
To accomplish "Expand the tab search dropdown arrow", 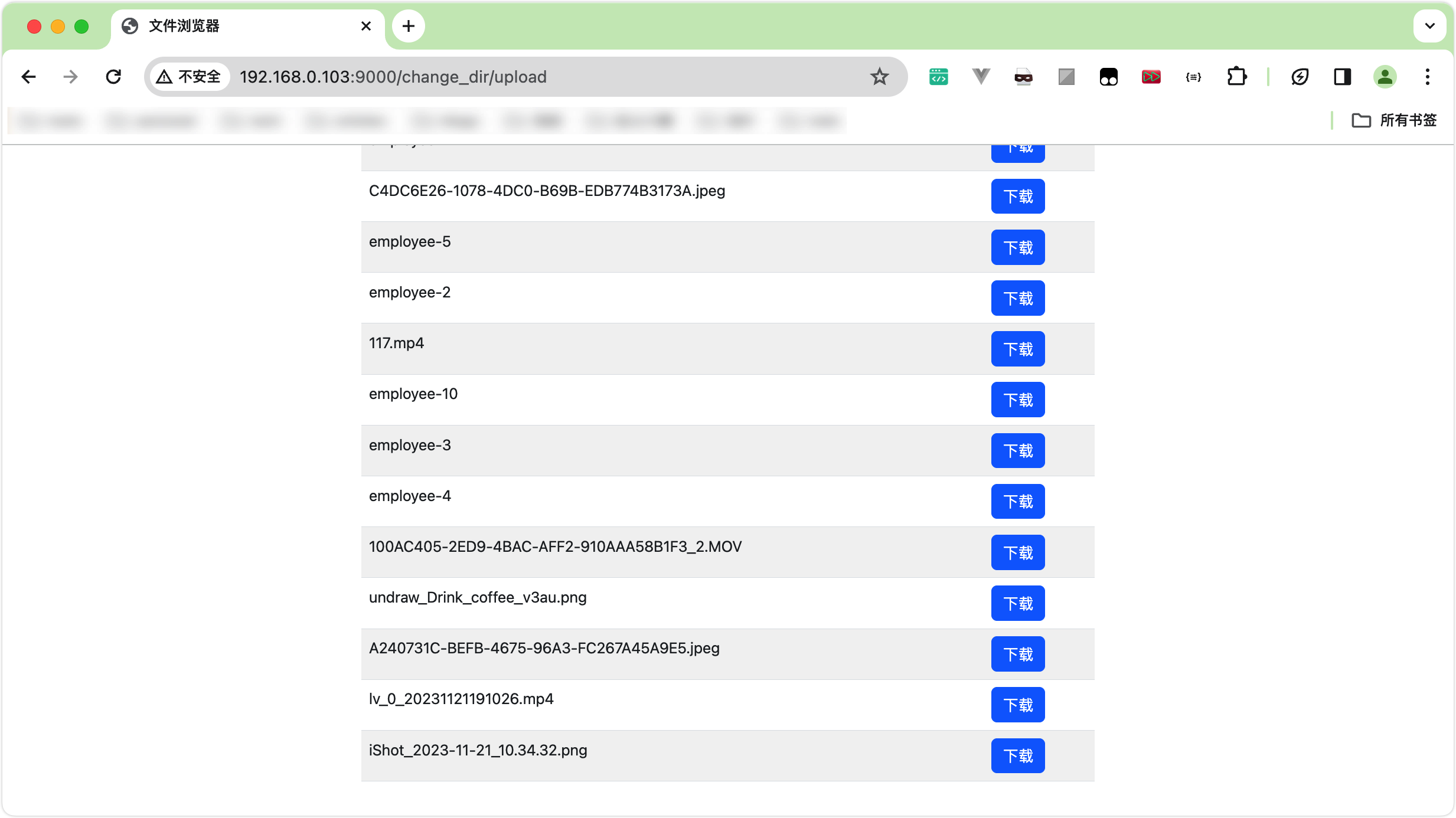I will point(1429,26).
